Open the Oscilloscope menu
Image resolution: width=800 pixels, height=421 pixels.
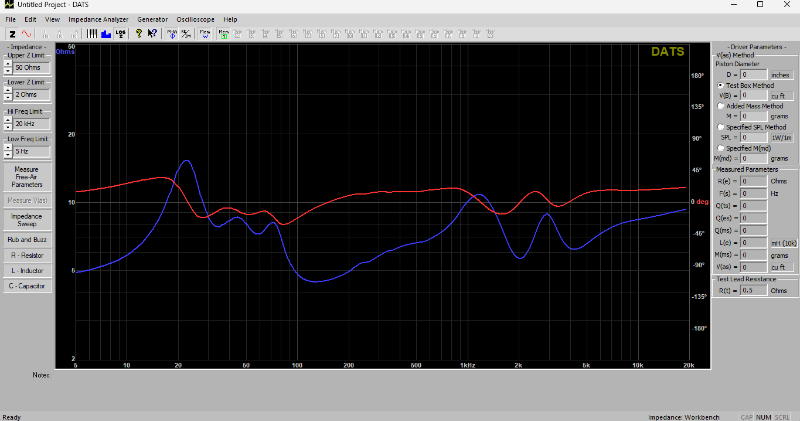pos(195,19)
